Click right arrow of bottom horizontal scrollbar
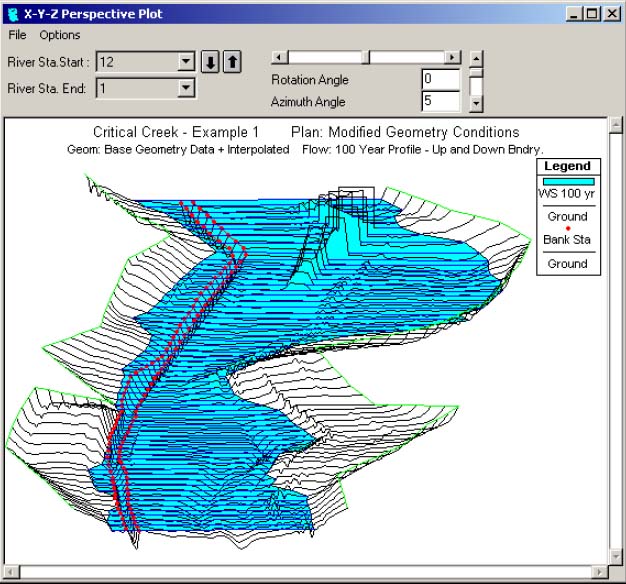 pos(597,573)
